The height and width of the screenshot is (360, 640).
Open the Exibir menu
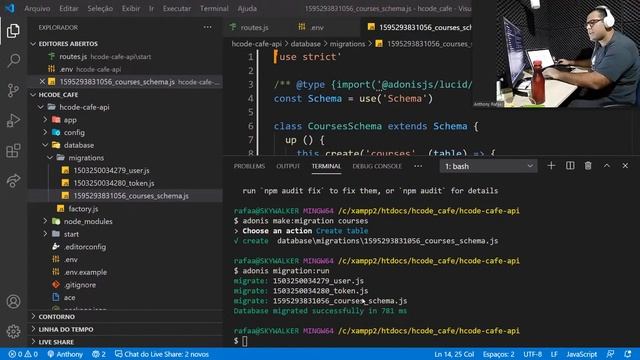(131, 8)
